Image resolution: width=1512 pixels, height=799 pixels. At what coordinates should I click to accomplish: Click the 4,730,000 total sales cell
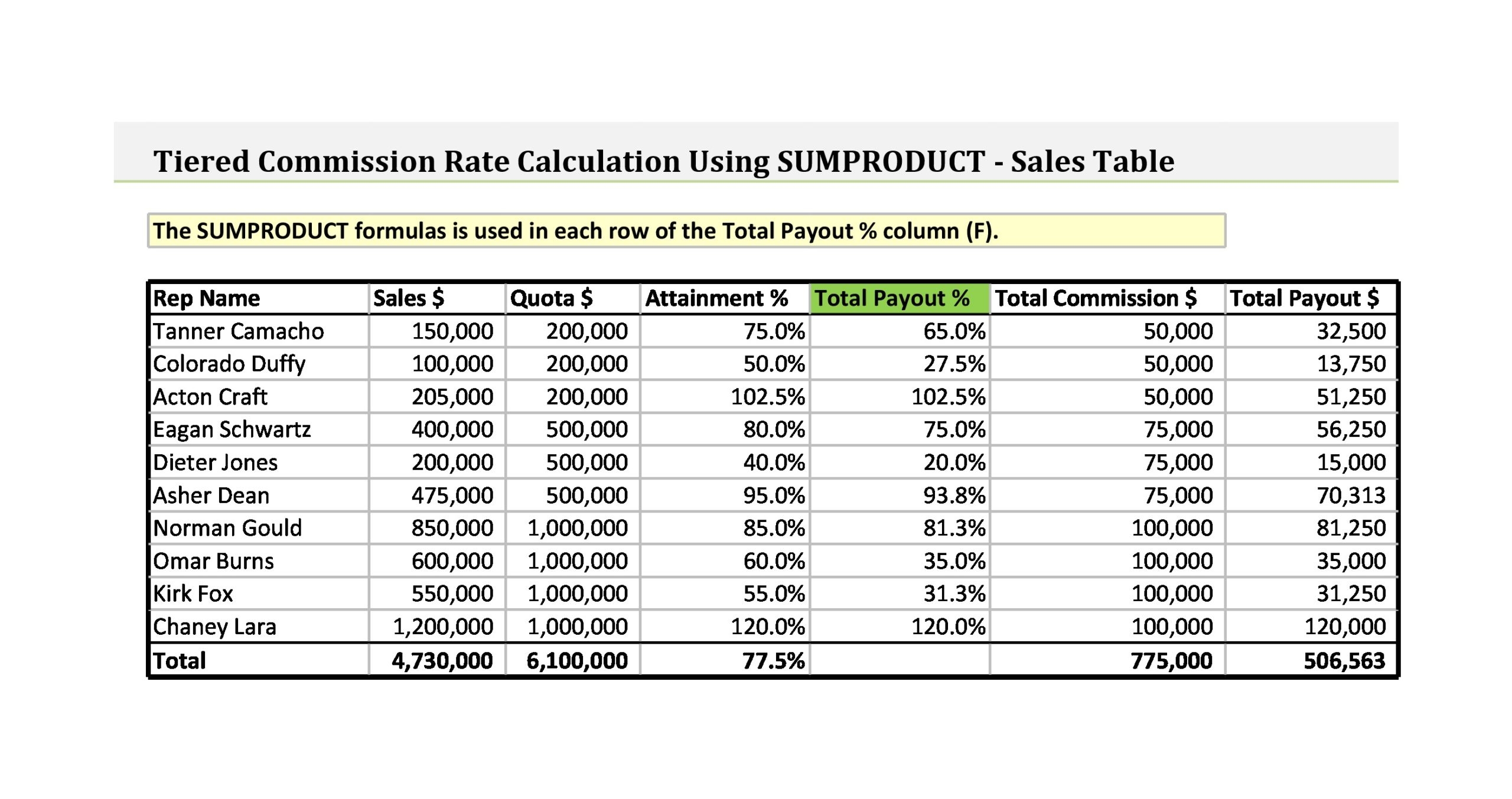437,660
